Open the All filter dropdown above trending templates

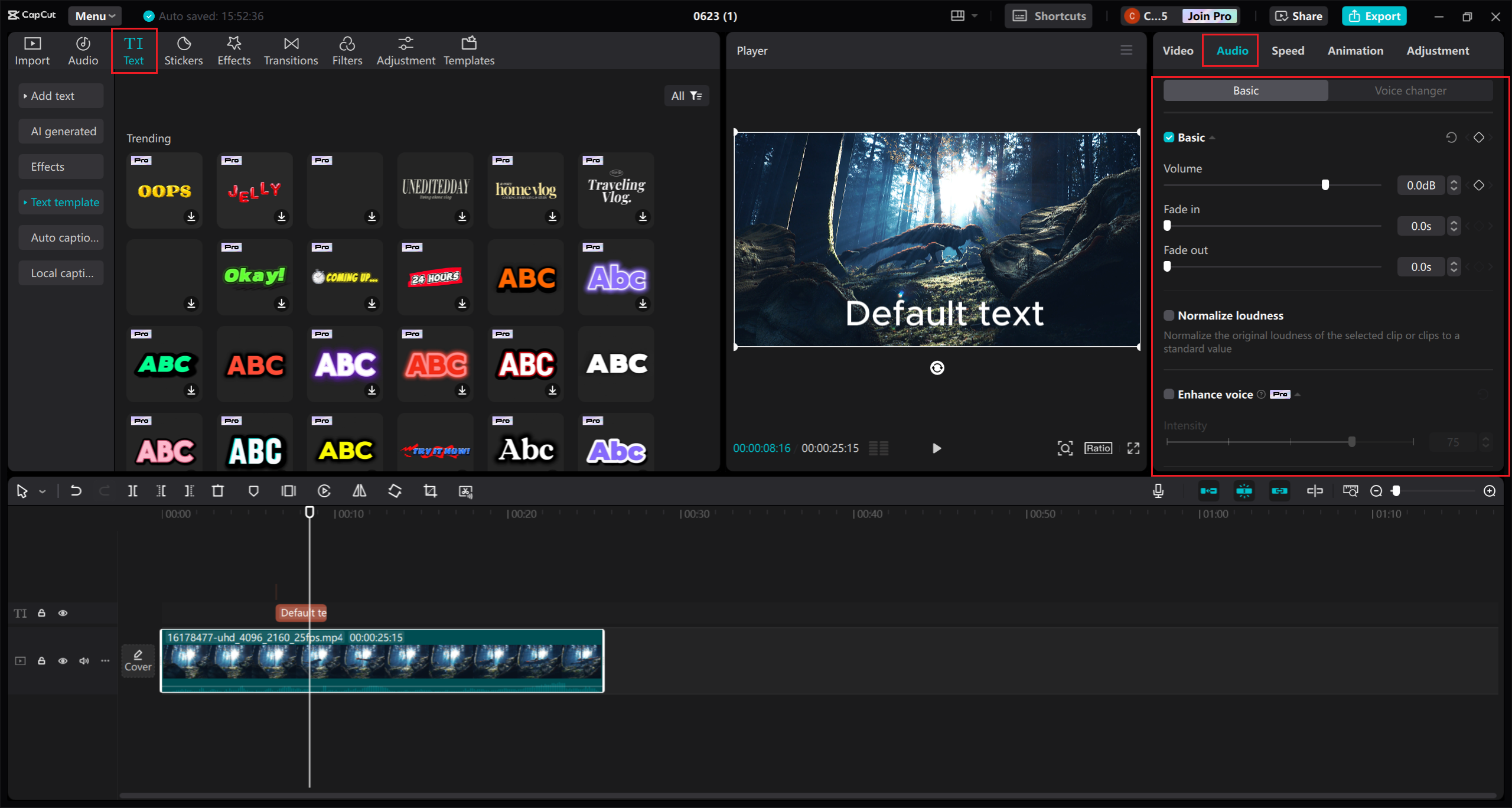pyautogui.click(x=686, y=95)
